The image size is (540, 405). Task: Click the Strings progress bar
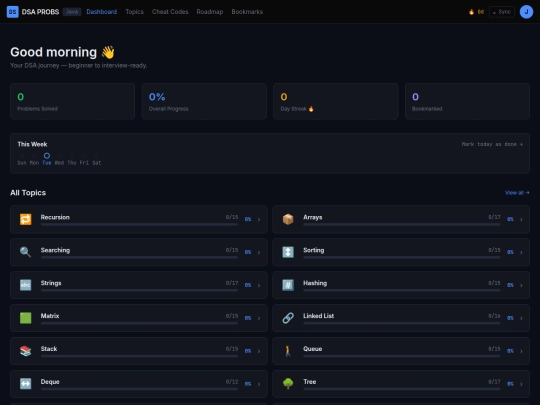(x=139, y=290)
